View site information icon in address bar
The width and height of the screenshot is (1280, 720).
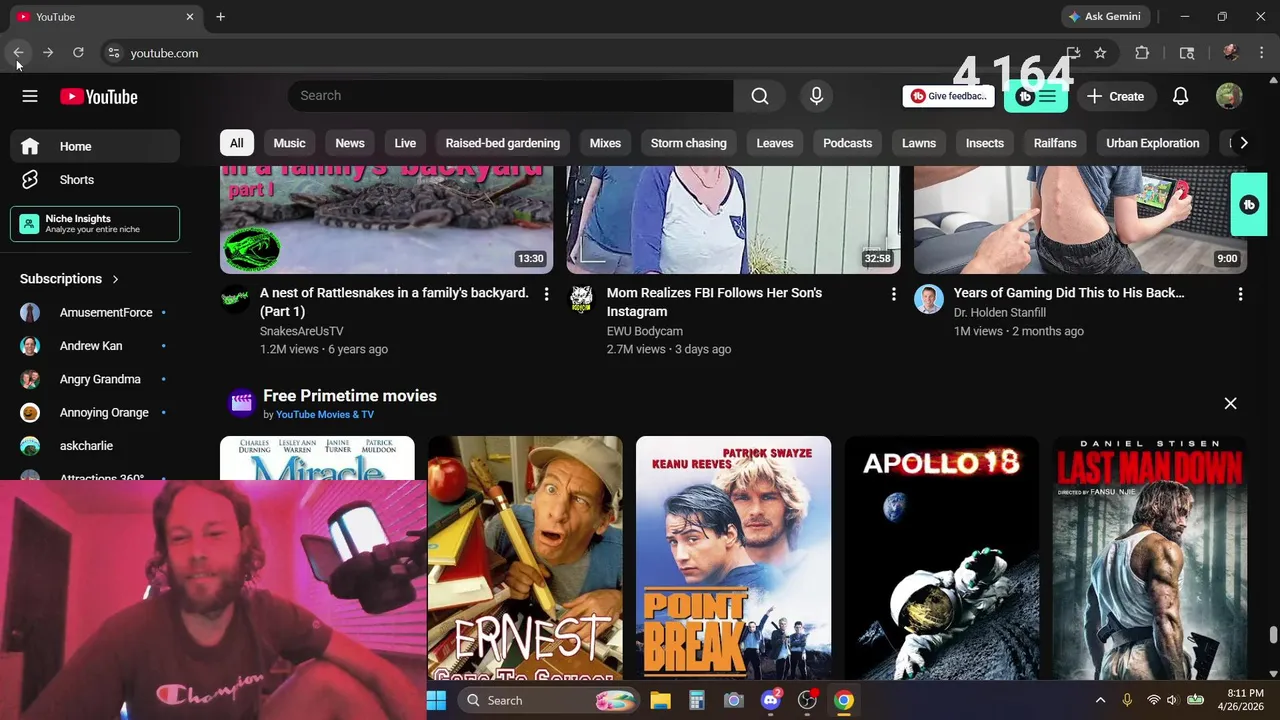[x=114, y=53]
